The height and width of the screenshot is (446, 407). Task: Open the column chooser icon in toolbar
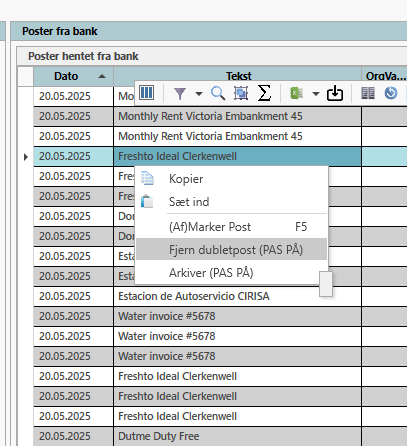pos(146,93)
